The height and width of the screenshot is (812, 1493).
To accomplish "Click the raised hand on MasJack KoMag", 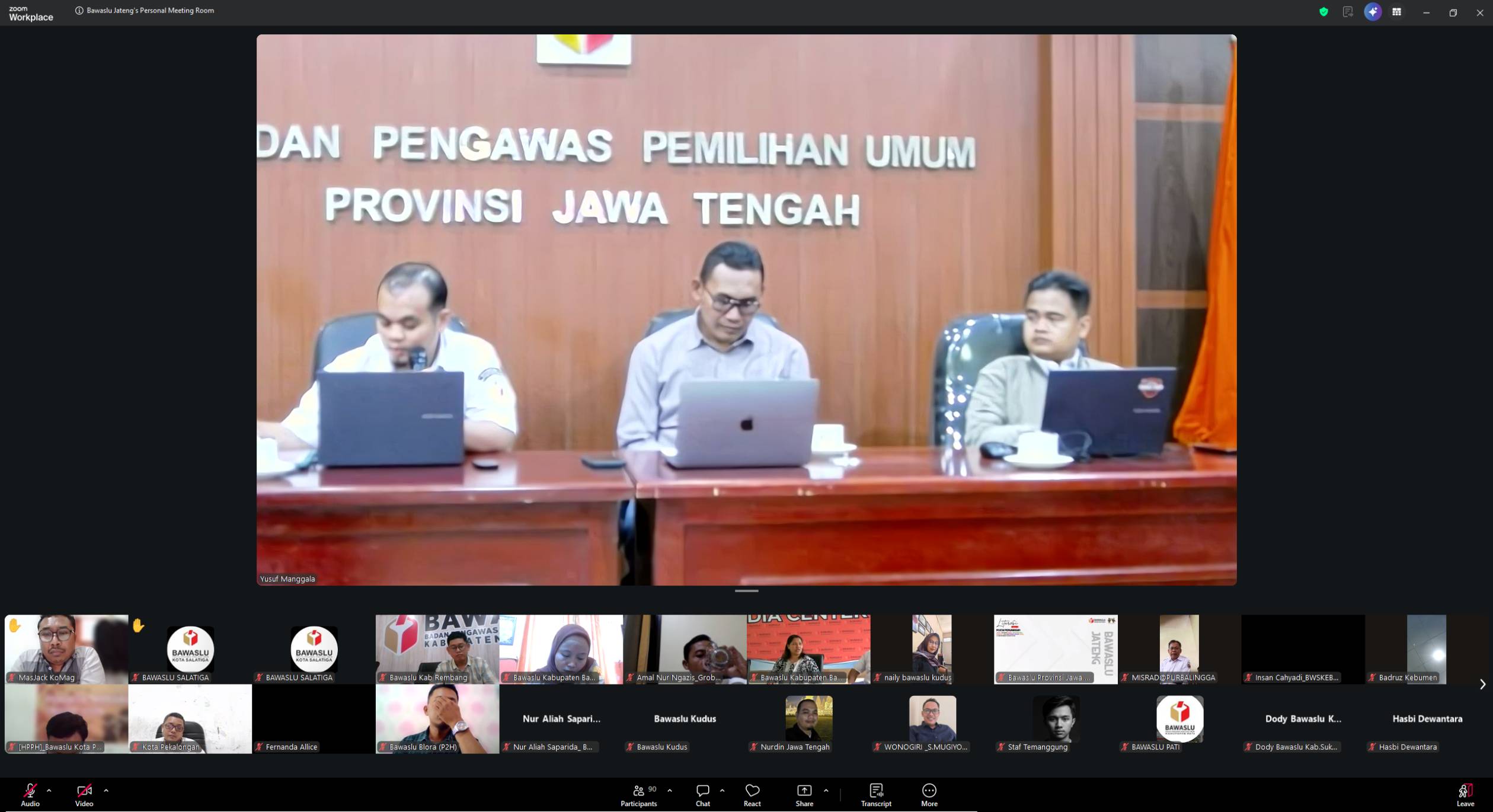I will [x=15, y=625].
